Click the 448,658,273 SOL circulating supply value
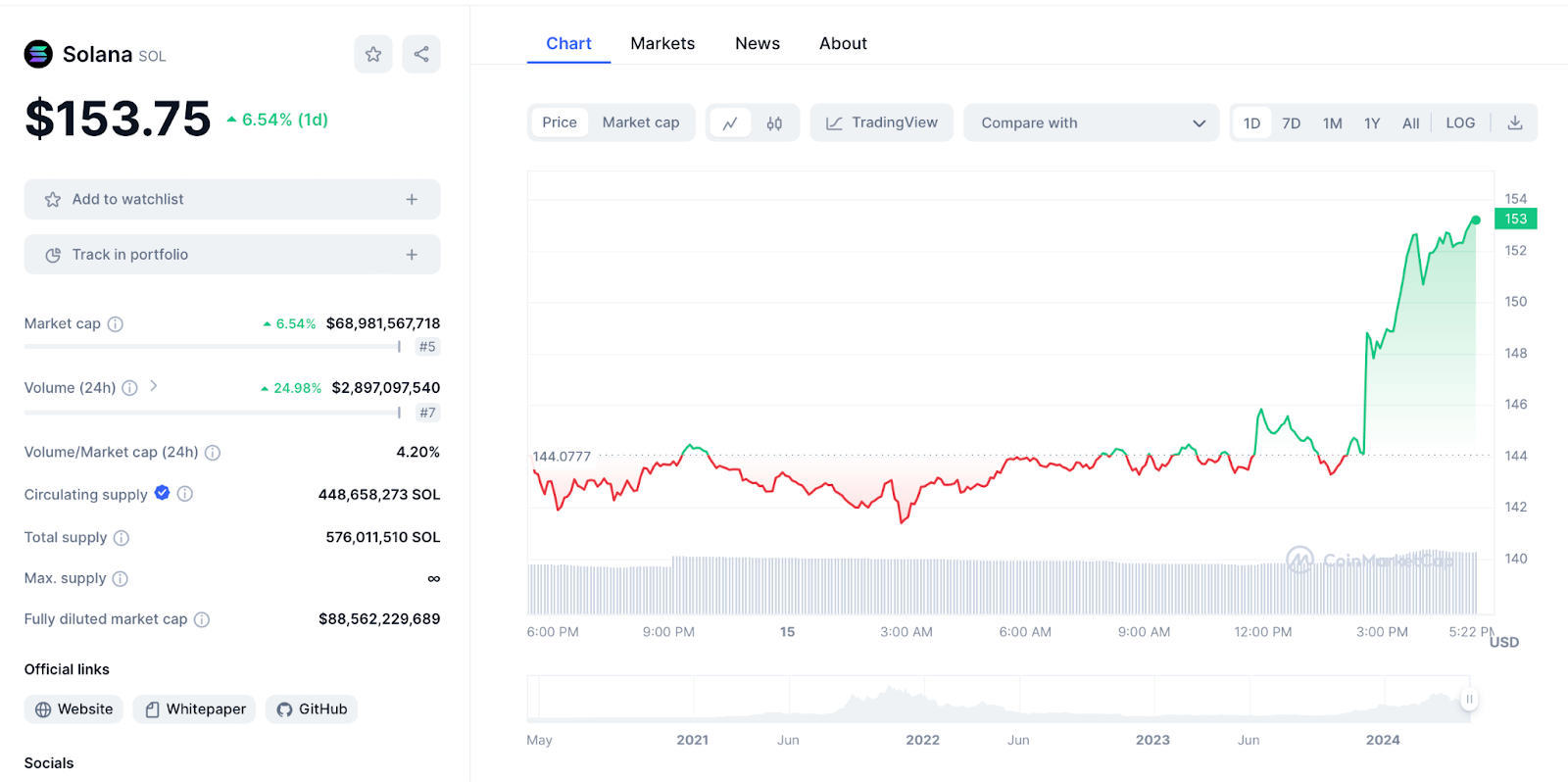 point(379,495)
